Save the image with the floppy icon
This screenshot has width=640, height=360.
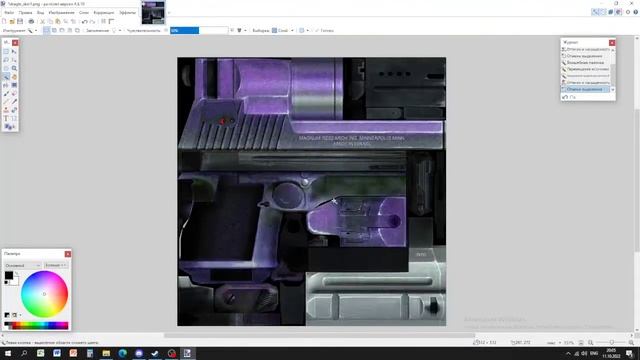(20, 21)
